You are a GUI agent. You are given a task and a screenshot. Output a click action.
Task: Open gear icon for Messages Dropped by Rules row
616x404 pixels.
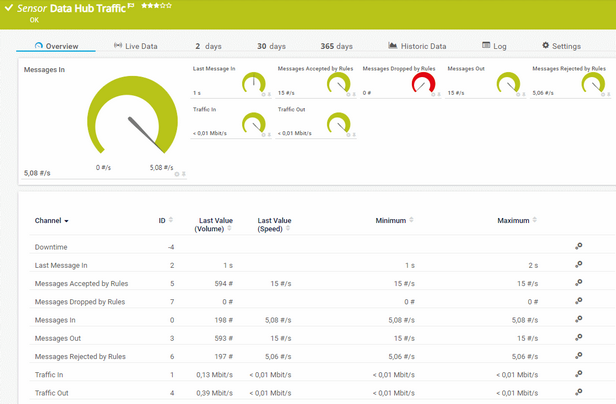pyautogui.click(x=578, y=301)
